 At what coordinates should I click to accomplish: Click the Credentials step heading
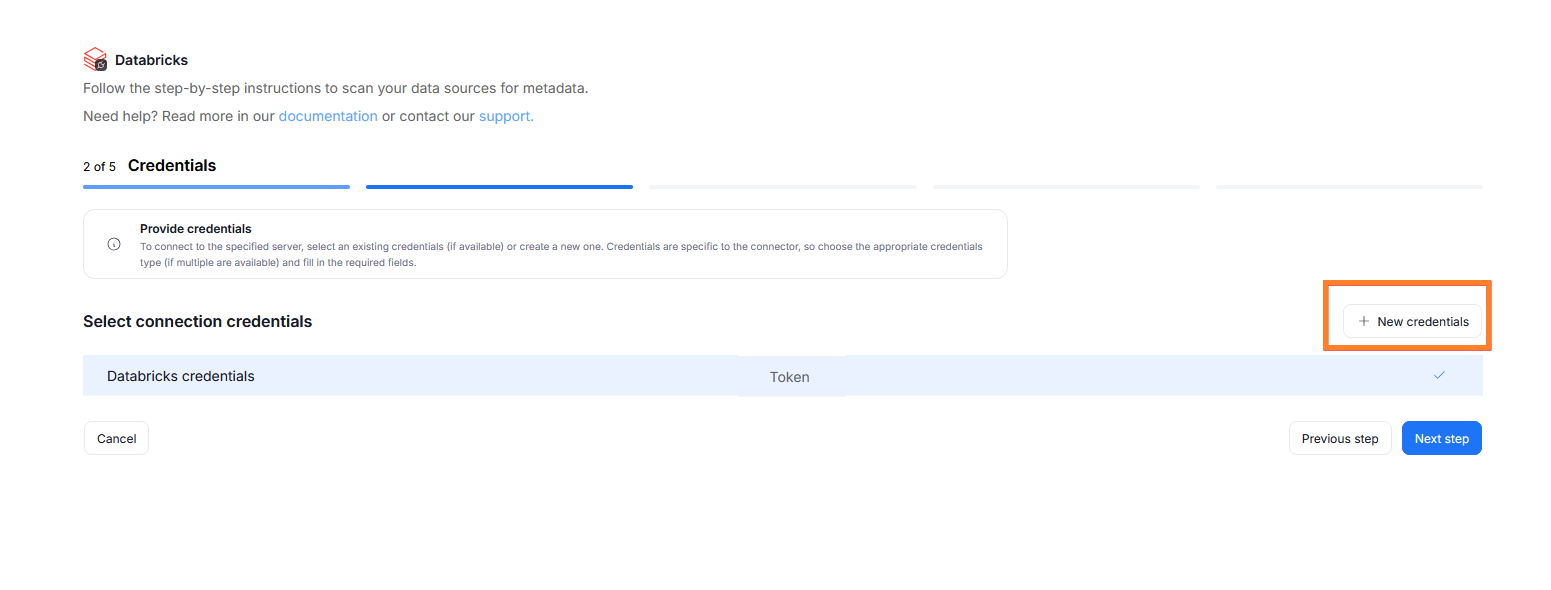coord(172,165)
